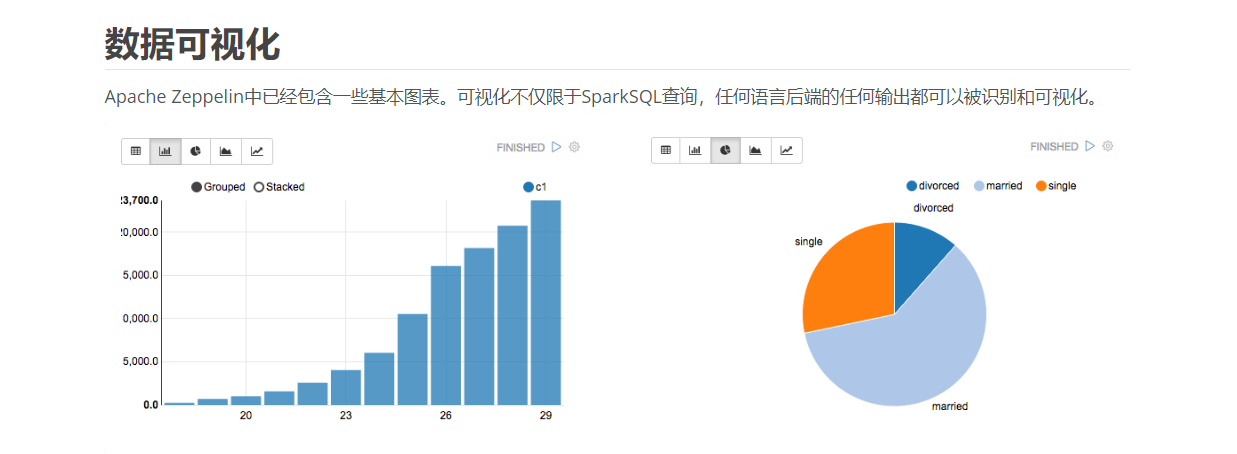Select pie chart icon in right chart toolbar
This screenshot has height=454, width=1237.
coord(726,151)
